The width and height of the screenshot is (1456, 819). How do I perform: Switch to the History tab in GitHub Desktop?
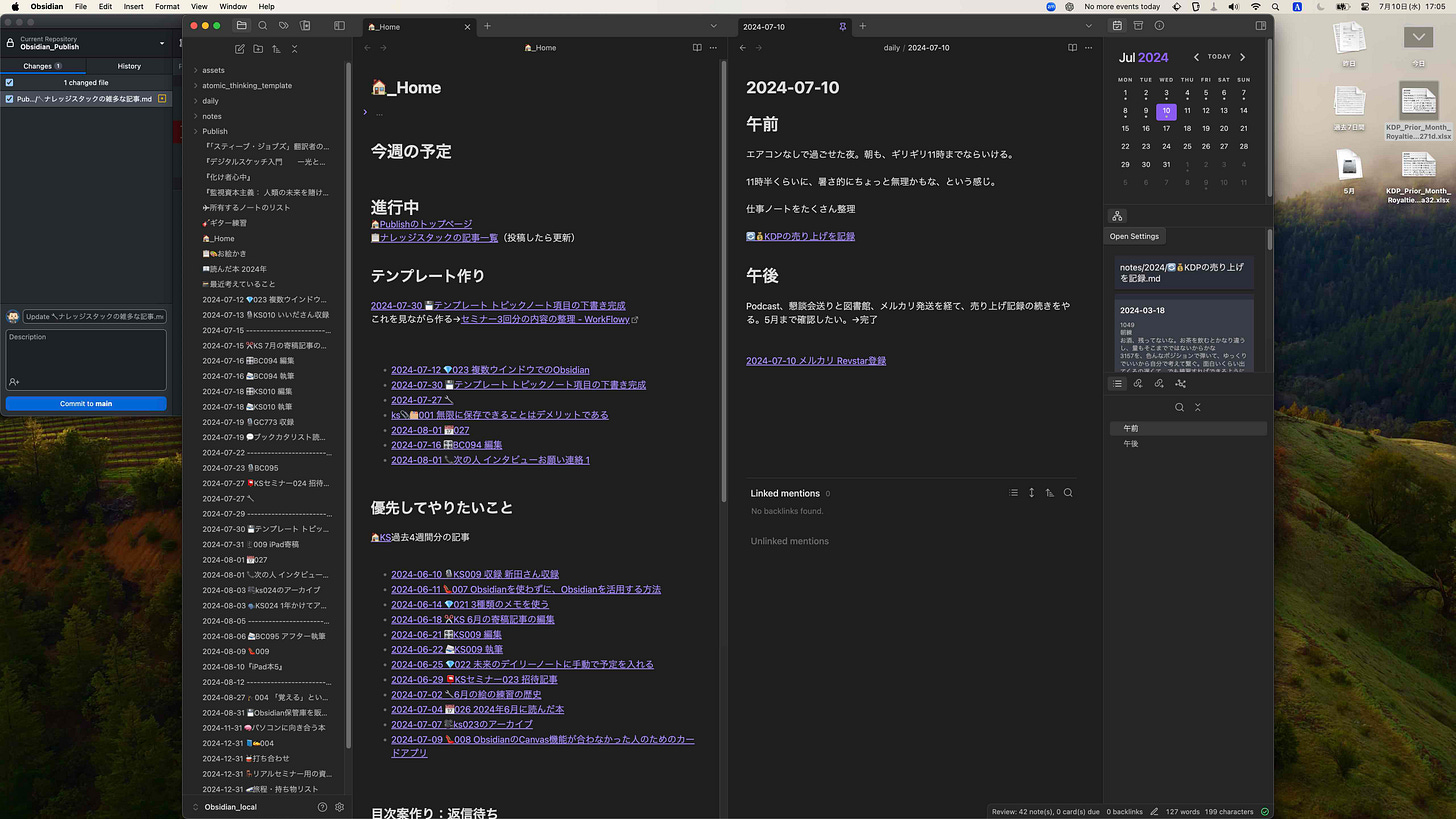129,66
